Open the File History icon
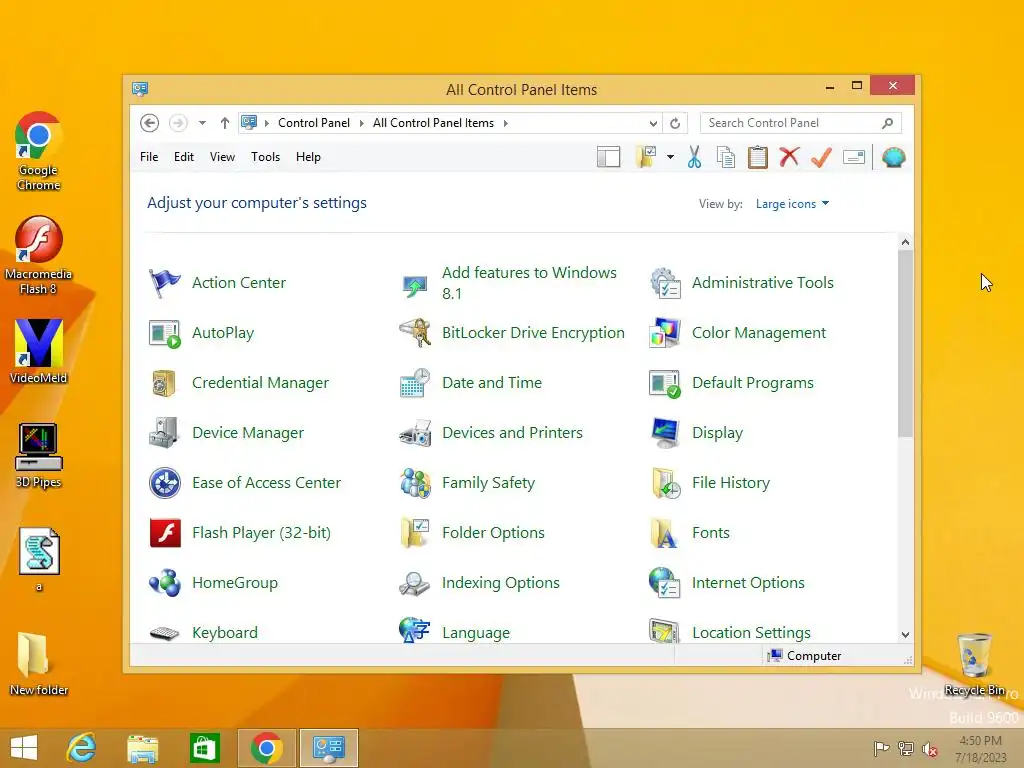Image resolution: width=1024 pixels, height=768 pixels. point(665,483)
